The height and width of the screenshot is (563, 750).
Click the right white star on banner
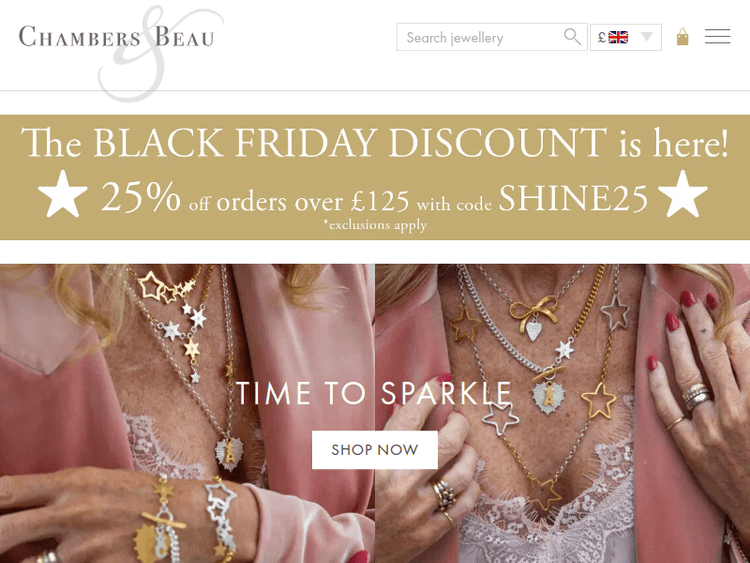point(683,194)
